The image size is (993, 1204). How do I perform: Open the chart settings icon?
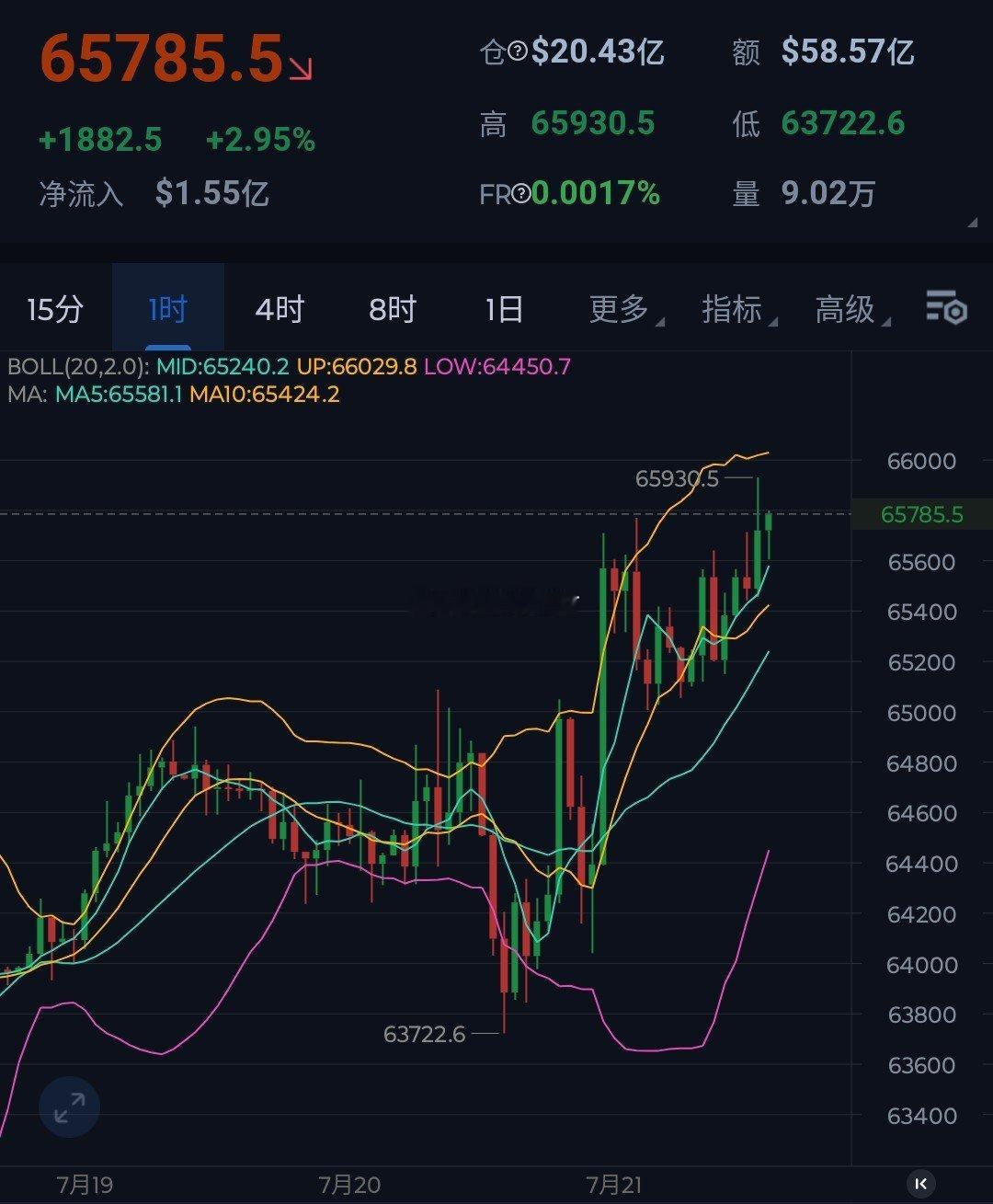946,308
